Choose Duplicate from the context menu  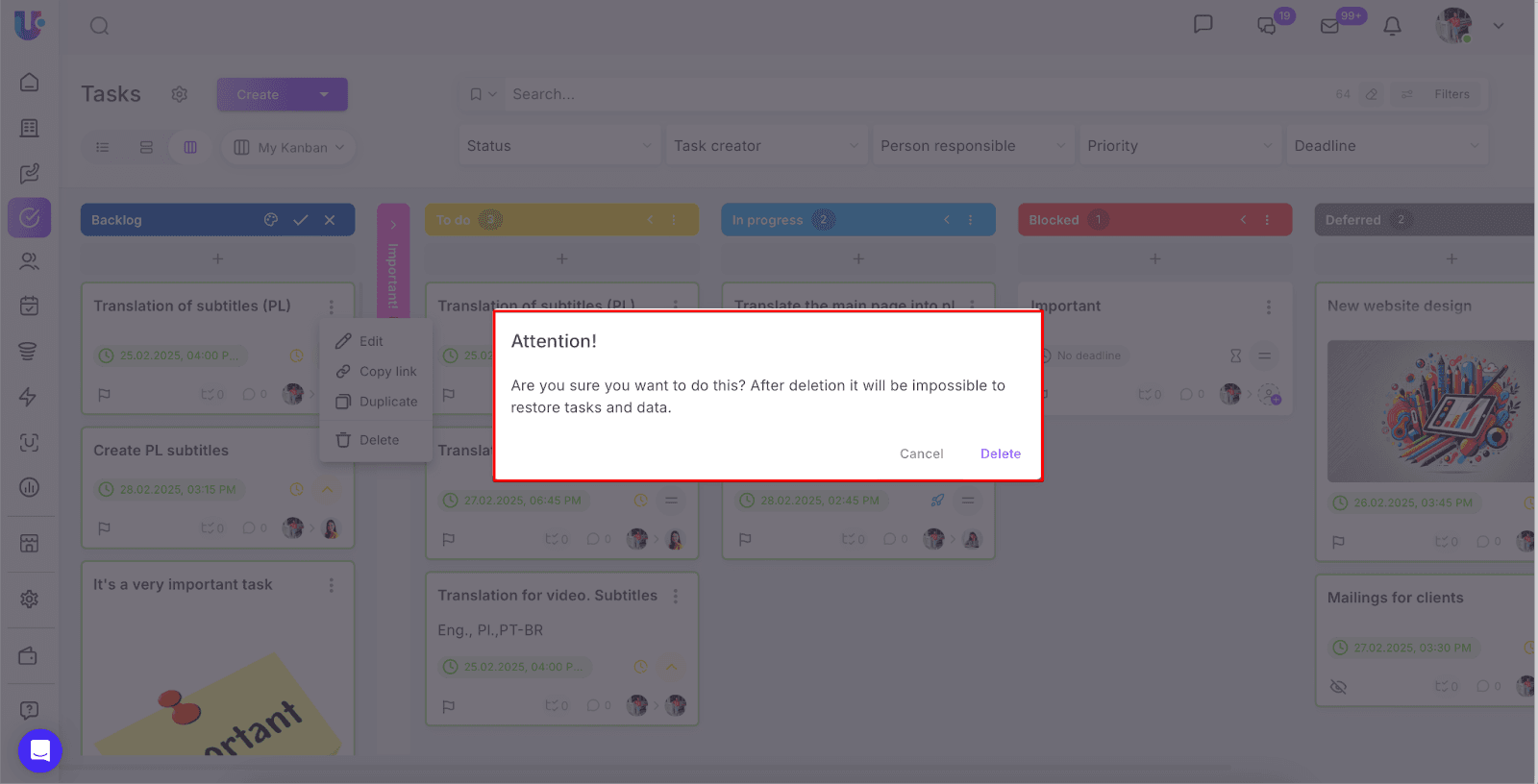pos(387,402)
